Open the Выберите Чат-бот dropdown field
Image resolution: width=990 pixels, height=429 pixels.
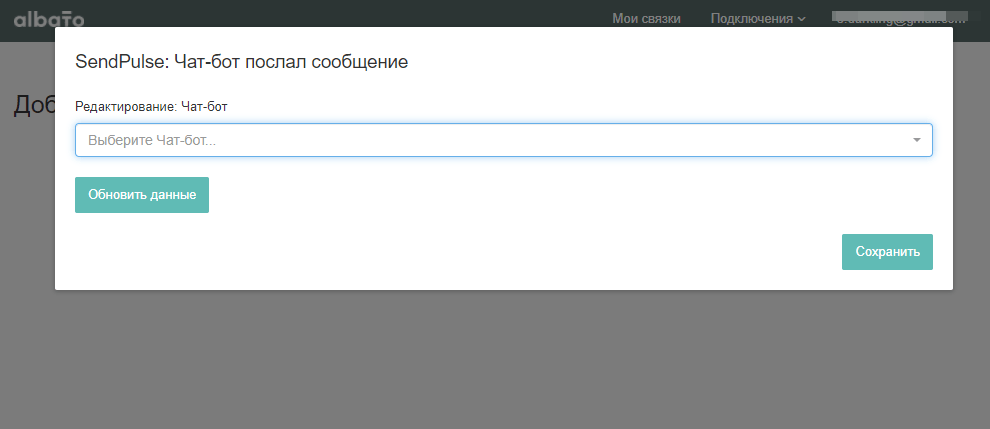[503, 140]
